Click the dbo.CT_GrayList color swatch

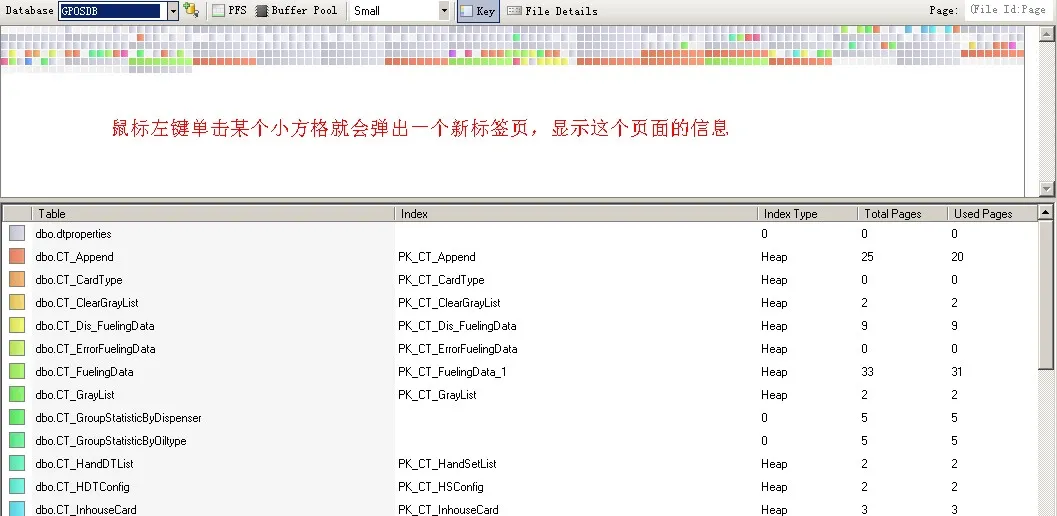[x=18, y=395]
